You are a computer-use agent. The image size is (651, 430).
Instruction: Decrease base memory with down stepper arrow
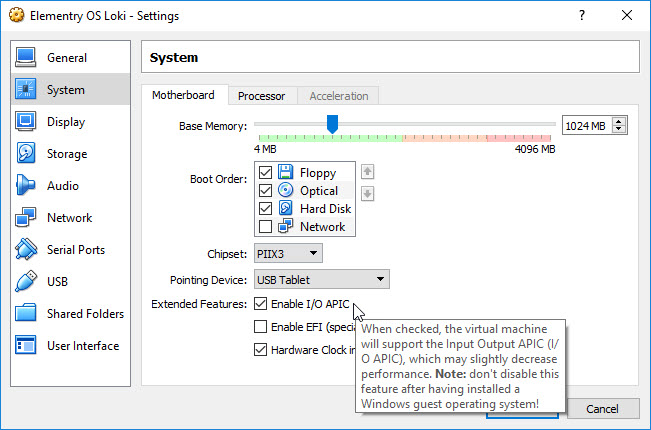tap(619, 129)
